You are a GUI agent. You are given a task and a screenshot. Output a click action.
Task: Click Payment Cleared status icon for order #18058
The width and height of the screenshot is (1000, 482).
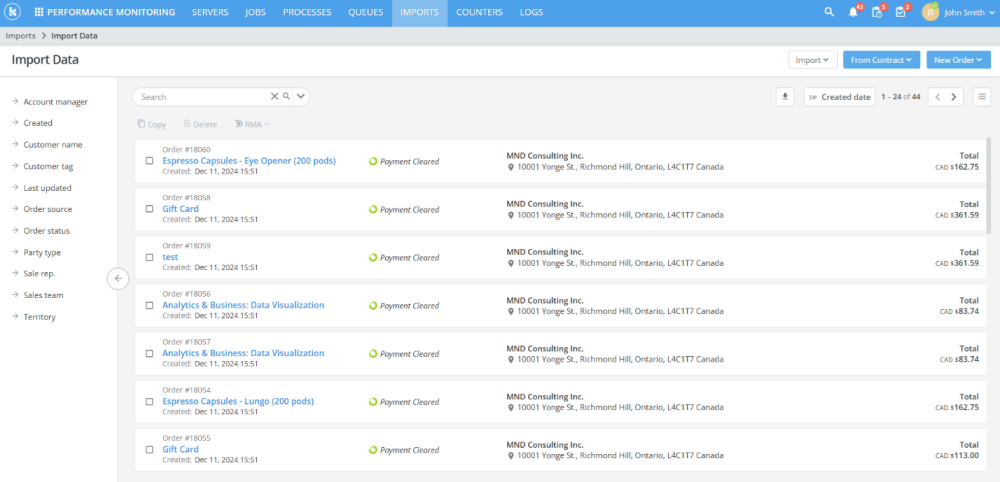click(x=373, y=209)
